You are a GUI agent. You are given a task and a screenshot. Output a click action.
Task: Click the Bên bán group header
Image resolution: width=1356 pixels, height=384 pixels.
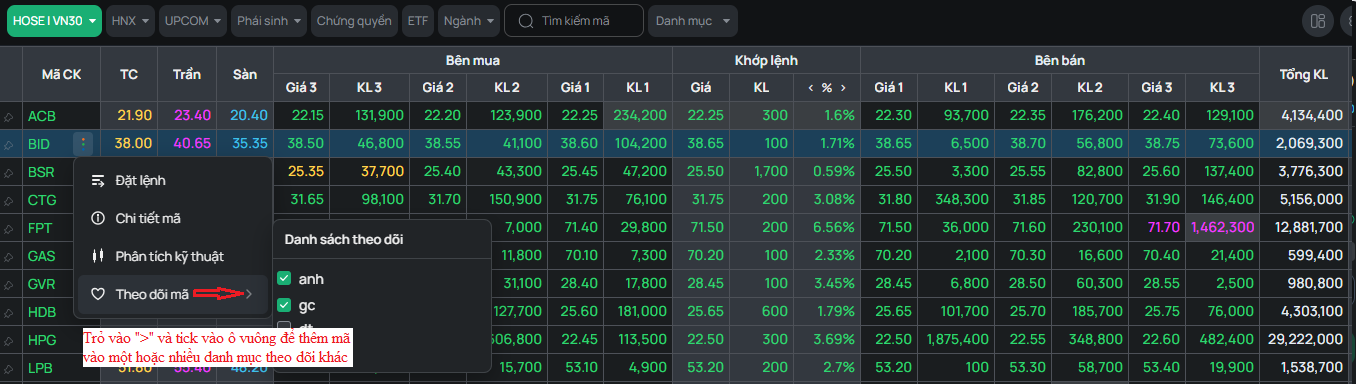pos(1060,60)
